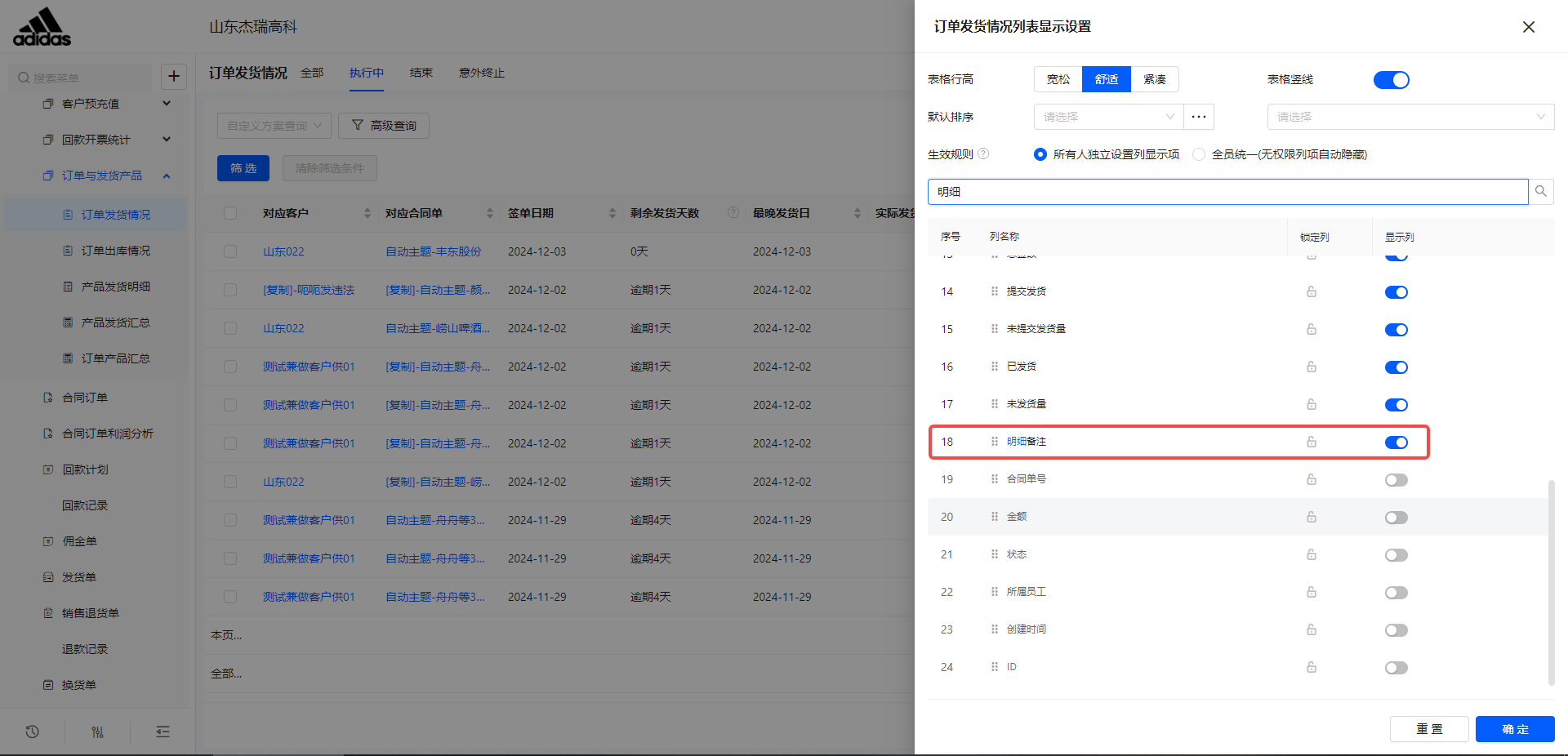The image size is (1568, 756).
Task: Expand the 客户预充值 menu group
Action: coord(167,103)
